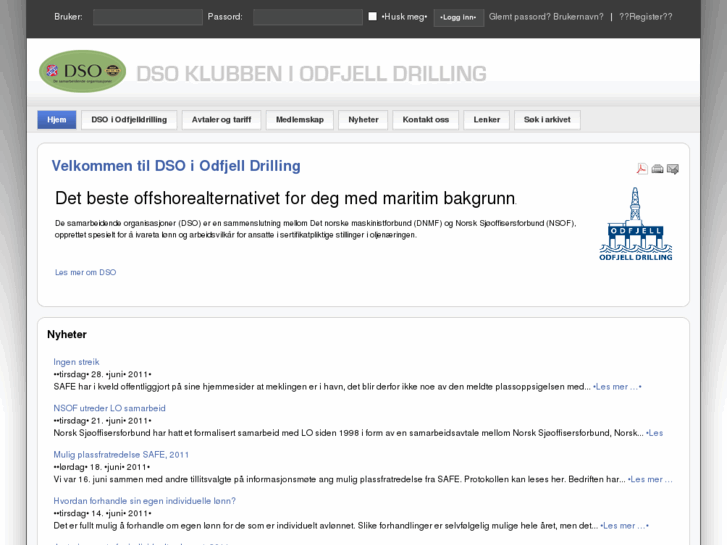The height and width of the screenshot is (545, 727).
Task: Click the DSO oval logo
Action: pos(83,71)
